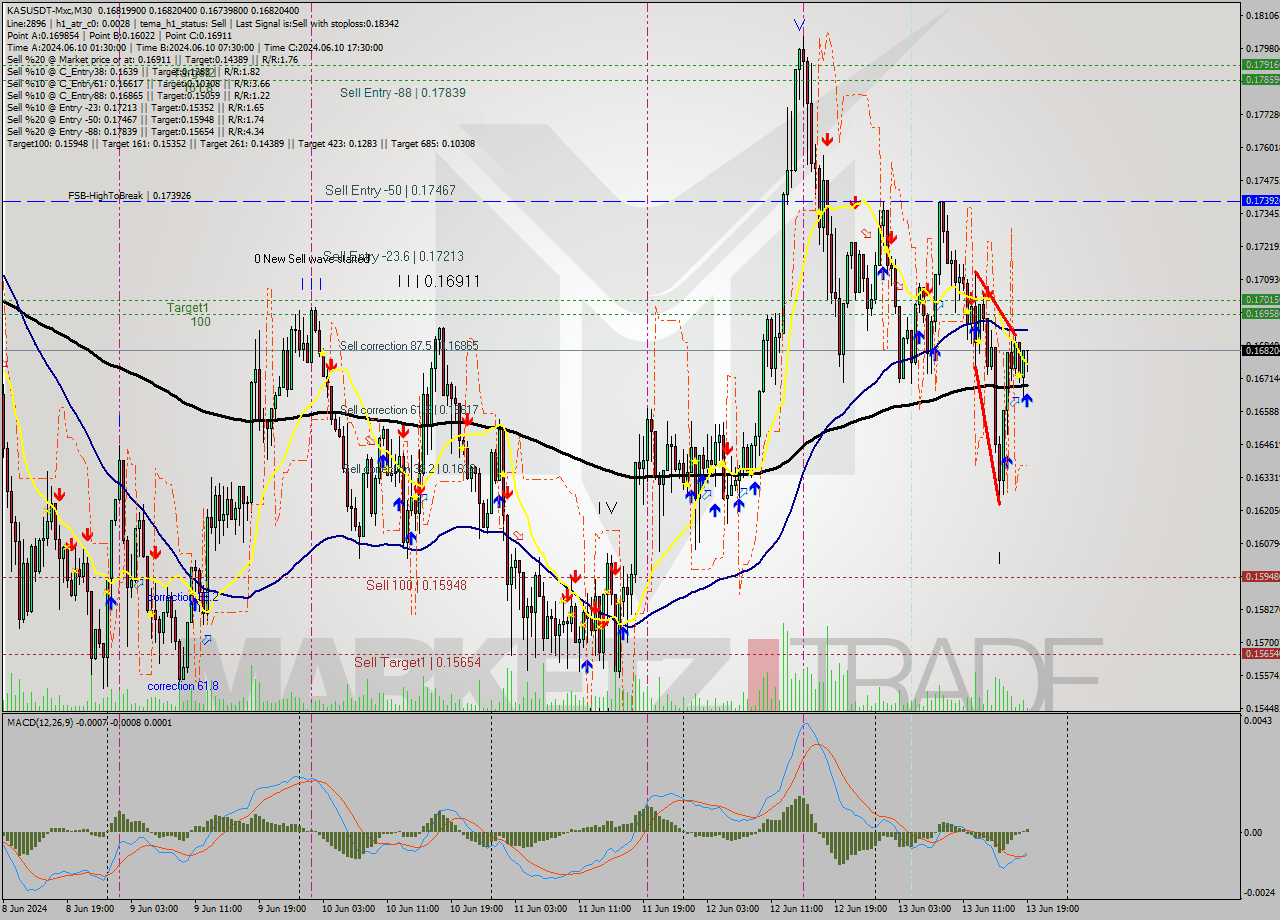Click the green 'Target1' label

188,309
